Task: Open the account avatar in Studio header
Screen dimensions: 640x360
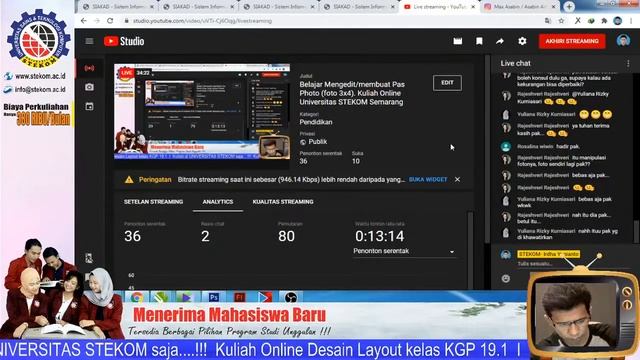Action: pos(623,41)
